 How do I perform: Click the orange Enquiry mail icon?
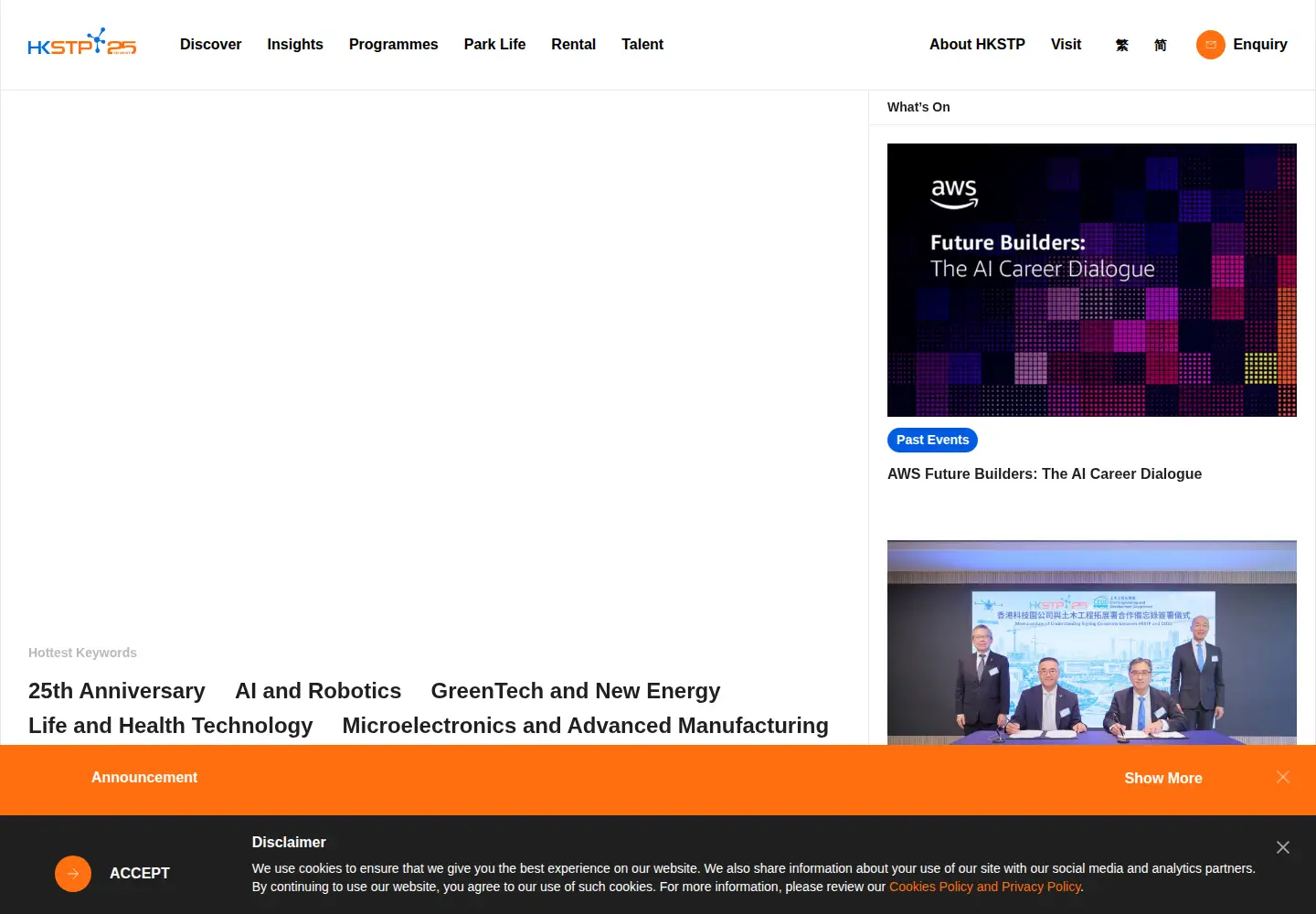(1211, 45)
